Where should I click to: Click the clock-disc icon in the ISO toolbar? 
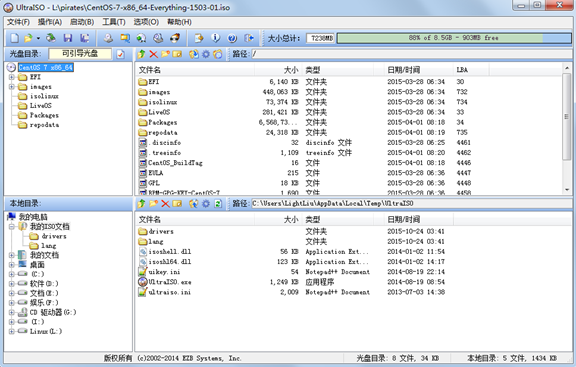pos(218,54)
